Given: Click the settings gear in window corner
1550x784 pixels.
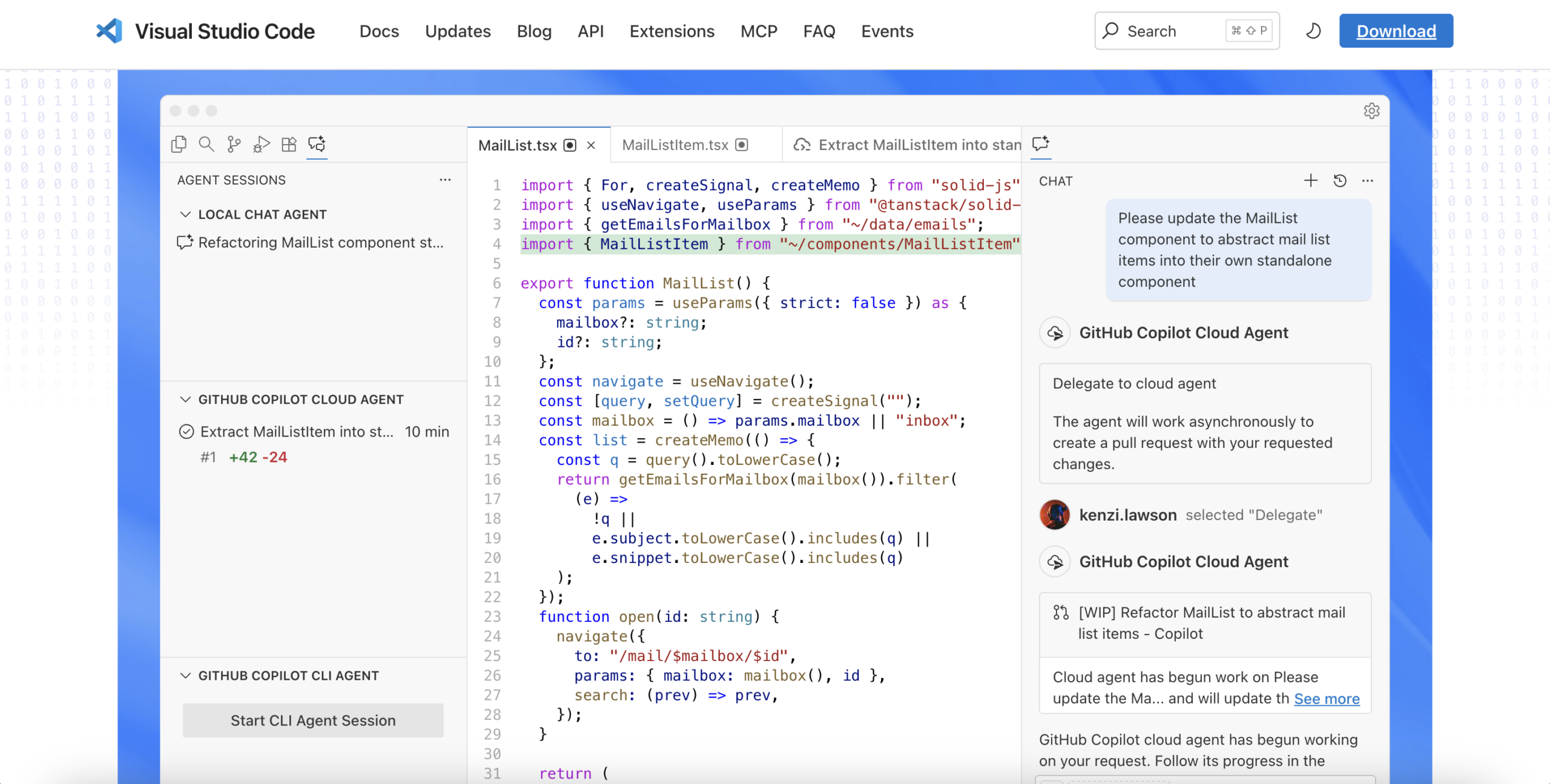Looking at the screenshot, I should 1371,111.
